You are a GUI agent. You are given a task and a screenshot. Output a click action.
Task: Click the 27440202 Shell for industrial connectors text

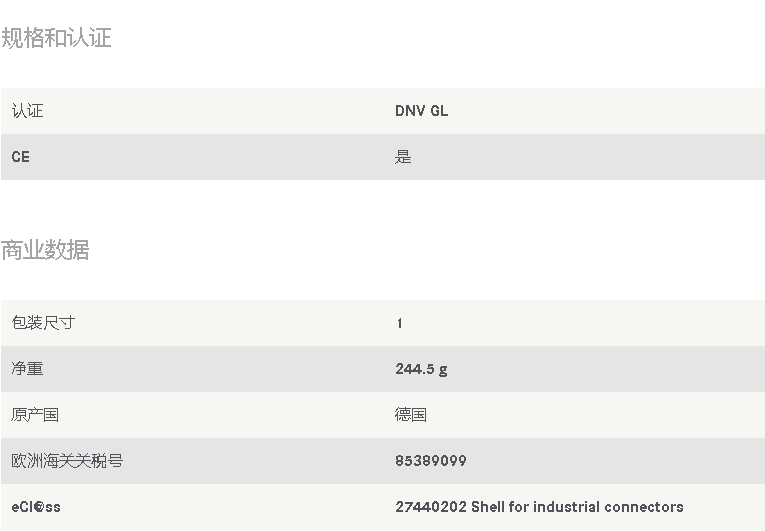pyautogui.click(x=539, y=507)
